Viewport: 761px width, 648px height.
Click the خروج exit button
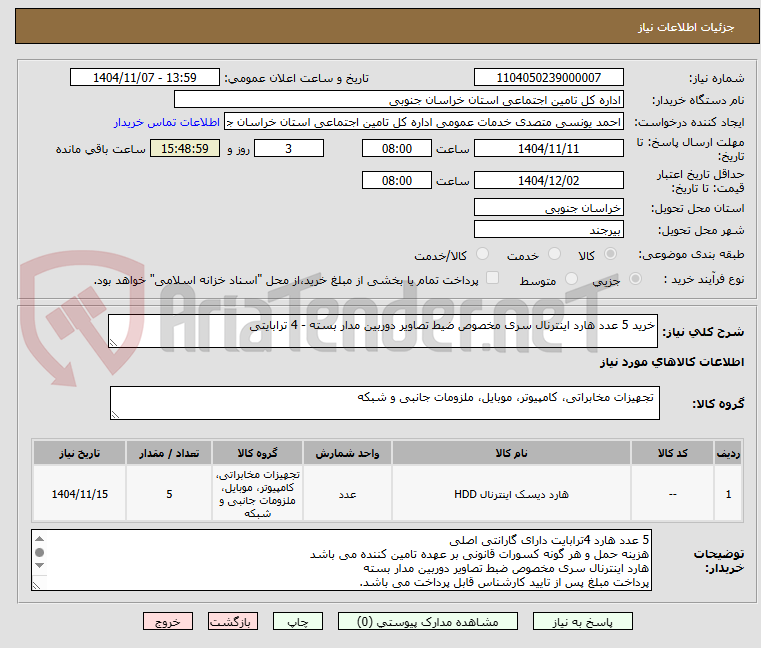167,621
